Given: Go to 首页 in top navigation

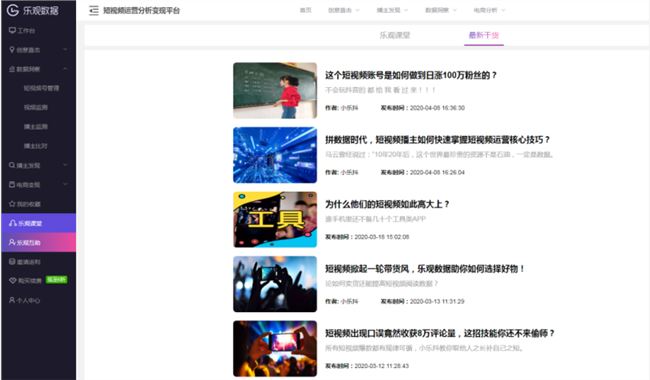Looking at the screenshot, I should (x=306, y=10).
